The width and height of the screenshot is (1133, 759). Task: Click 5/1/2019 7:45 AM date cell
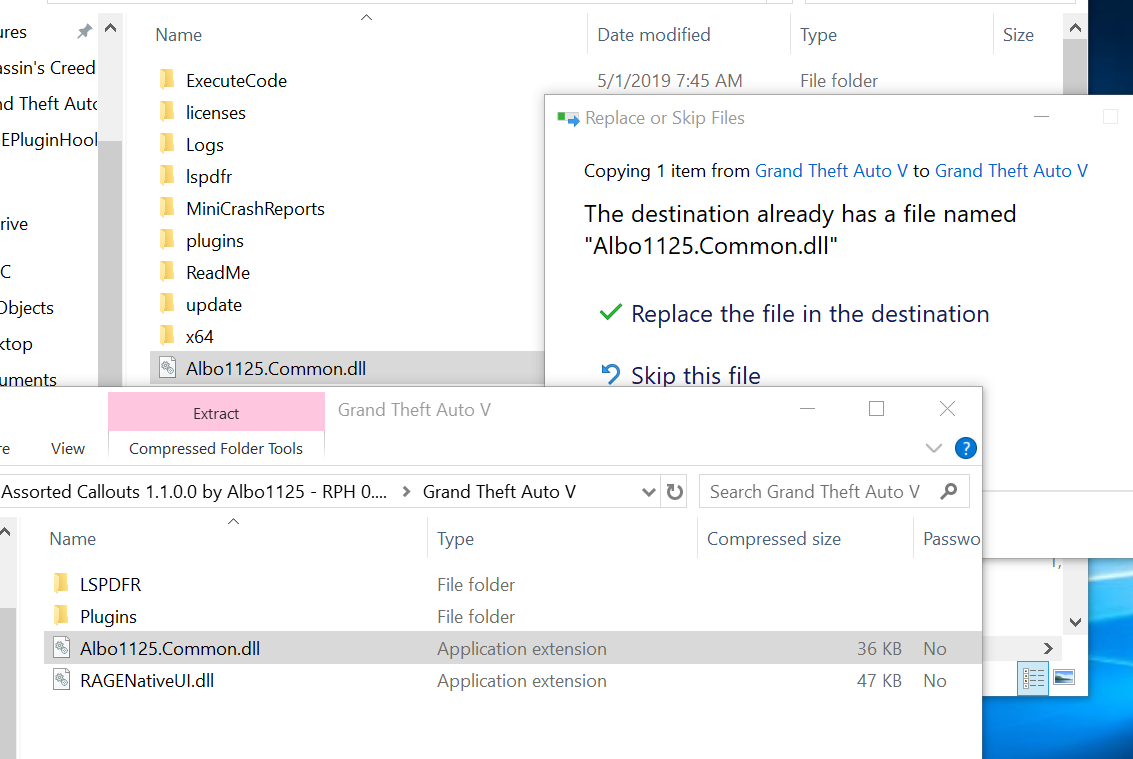669,80
